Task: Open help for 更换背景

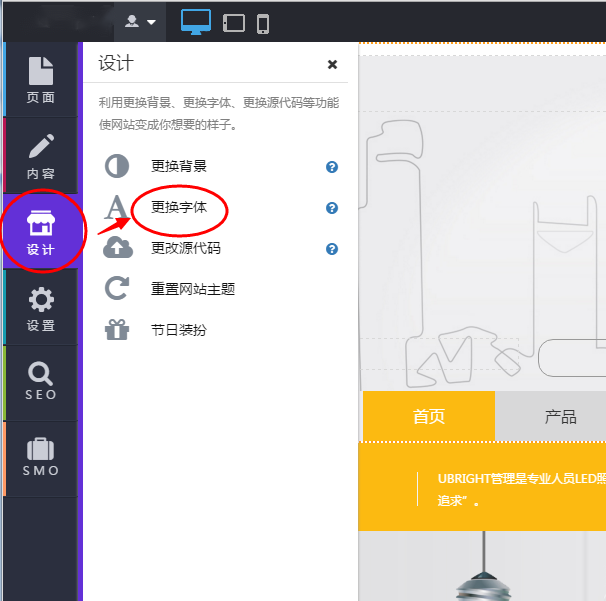Action: pos(332,167)
